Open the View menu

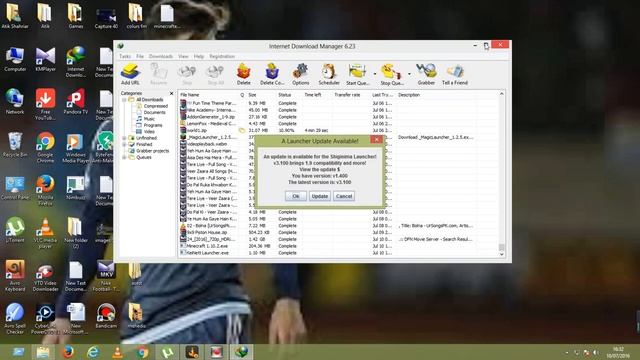click(x=183, y=56)
